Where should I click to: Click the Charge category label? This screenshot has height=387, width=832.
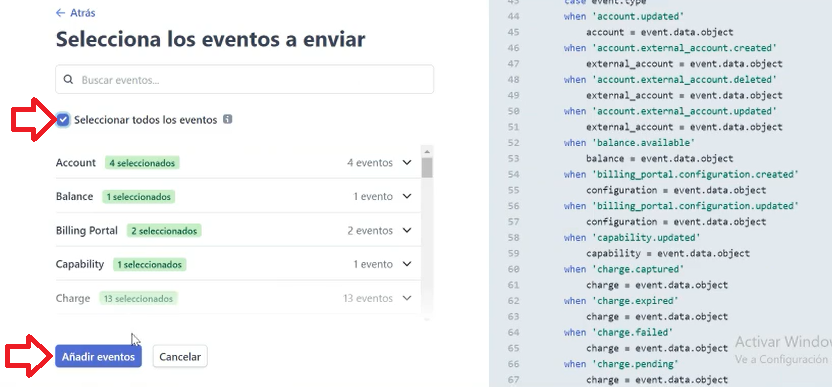[x=73, y=298]
